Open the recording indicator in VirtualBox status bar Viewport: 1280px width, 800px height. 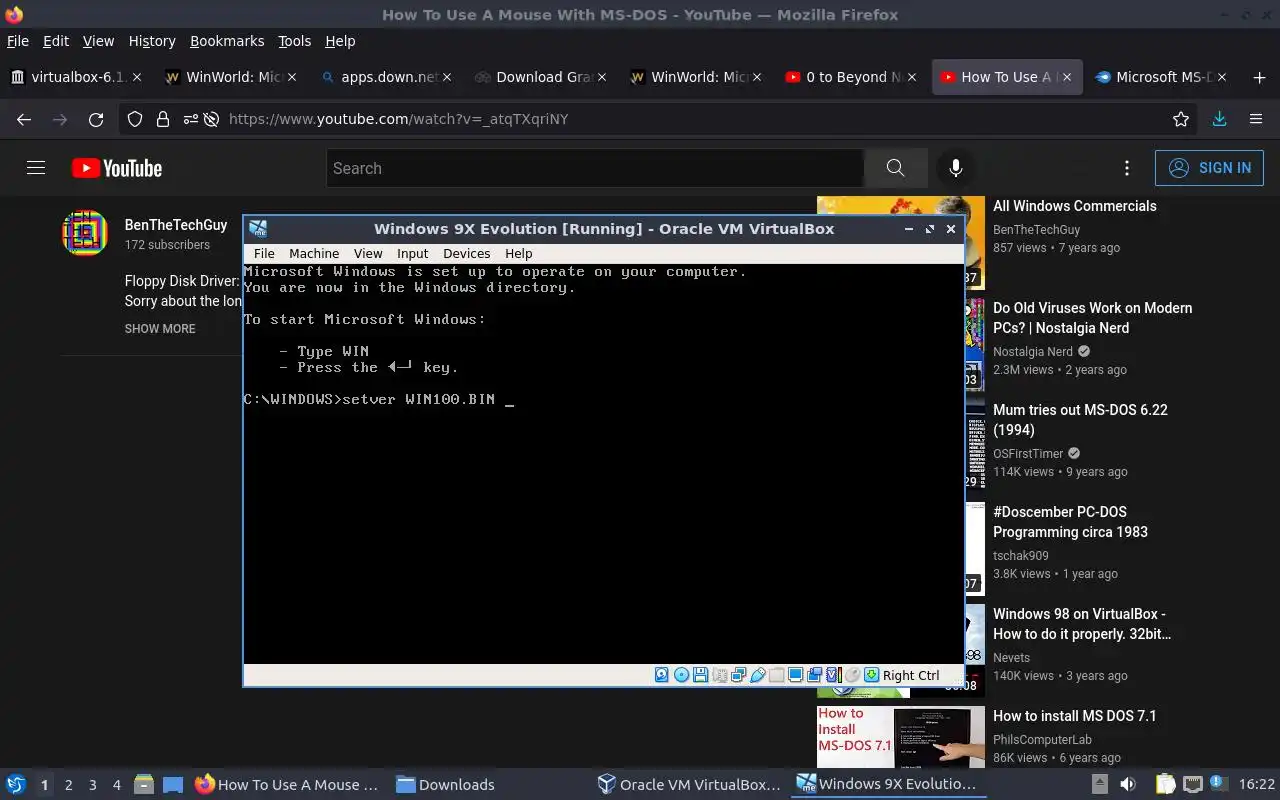pos(815,675)
